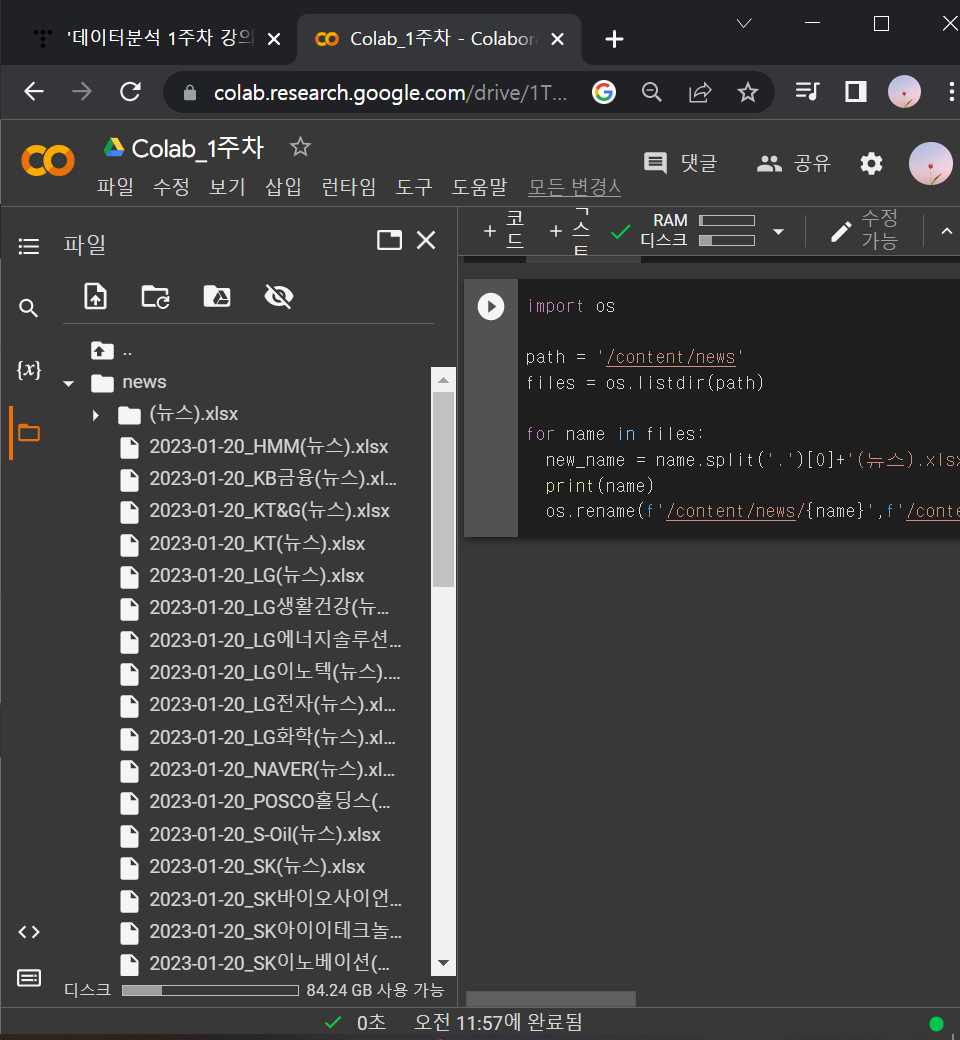Select file 2023-01-20_KT&G(뉴스).xlsx
The width and height of the screenshot is (960, 1040).
point(269,511)
